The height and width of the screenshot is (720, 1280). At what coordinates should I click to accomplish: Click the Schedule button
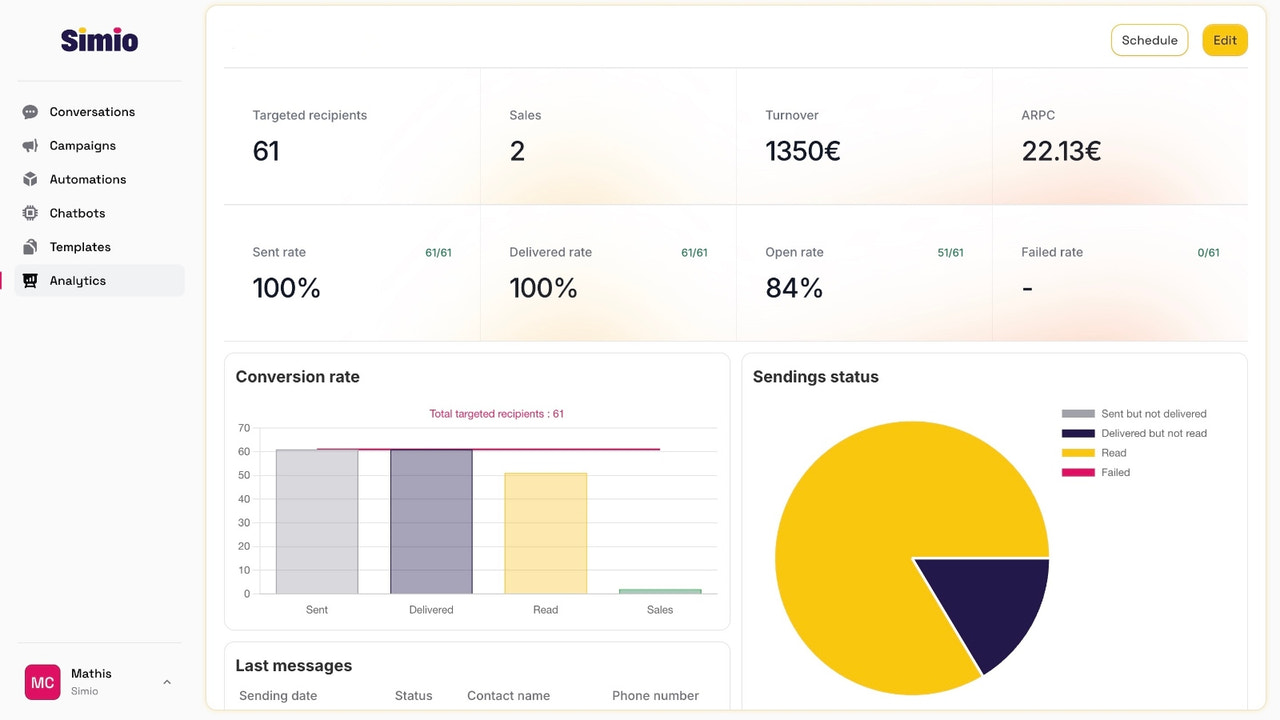pyautogui.click(x=1149, y=40)
